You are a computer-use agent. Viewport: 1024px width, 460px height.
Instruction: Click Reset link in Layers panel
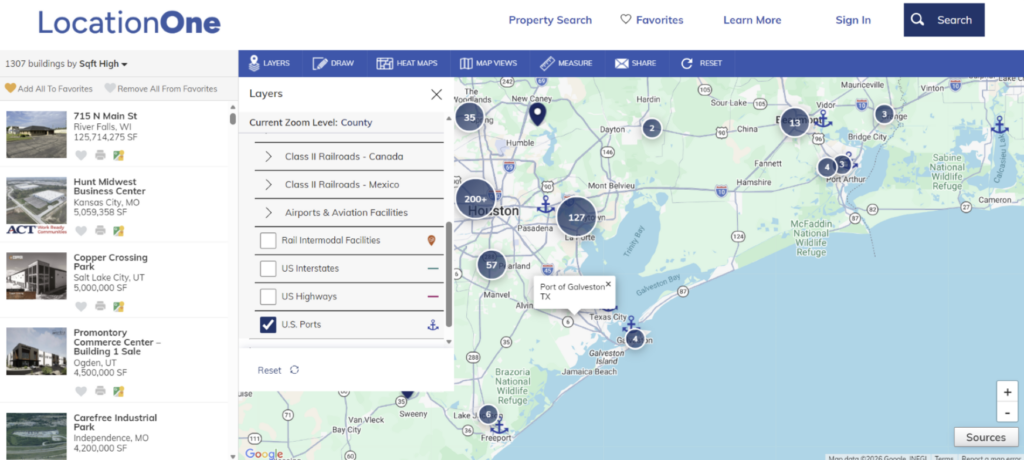tap(278, 370)
